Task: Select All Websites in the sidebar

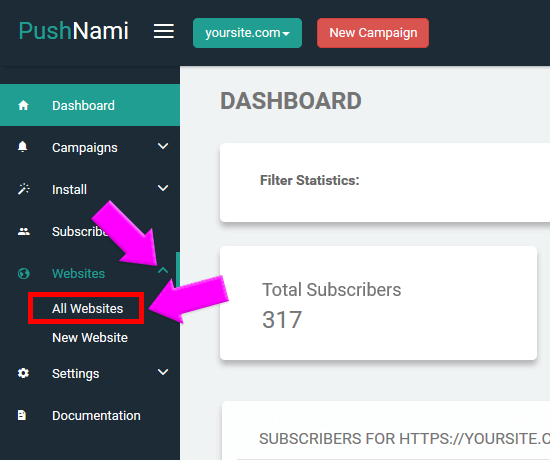Action: coord(88,308)
